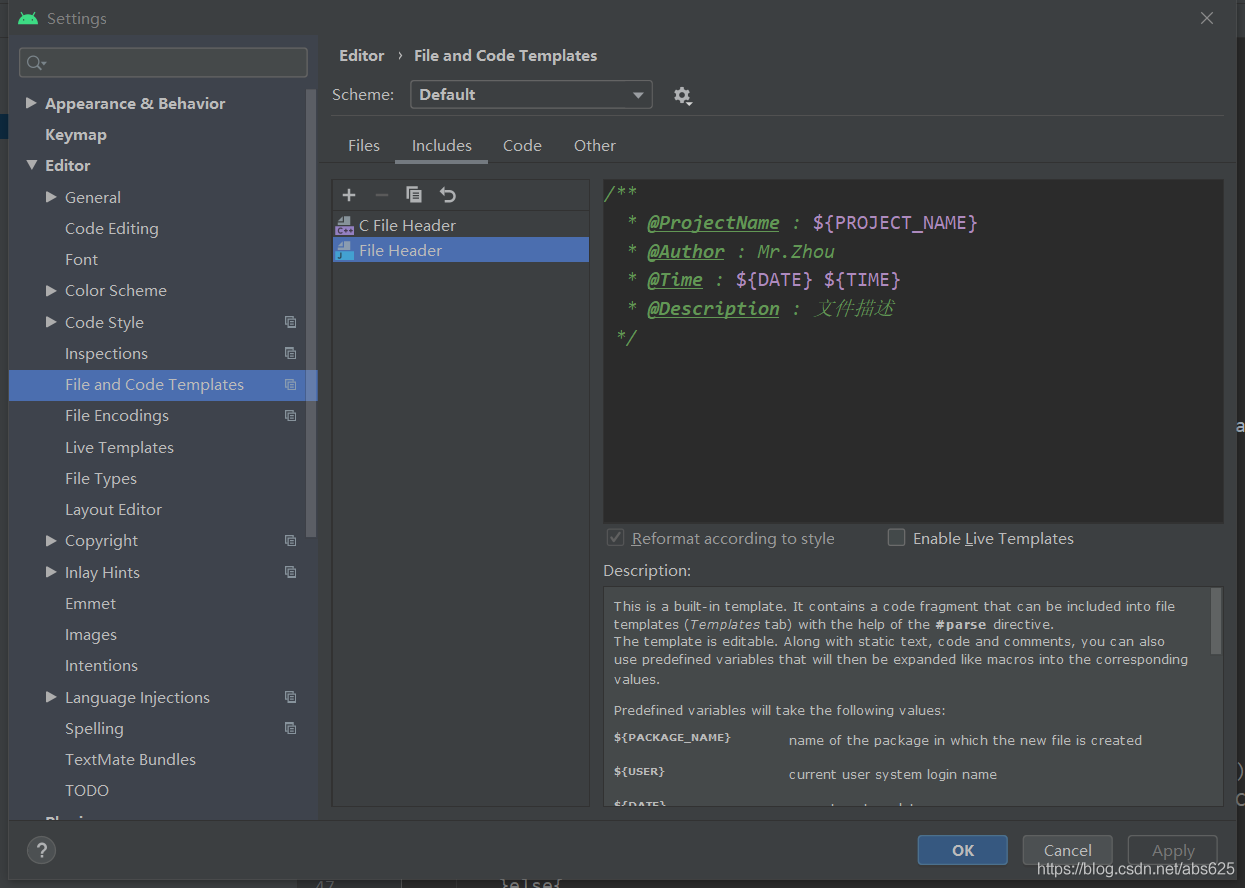Image resolution: width=1245 pixels, height=888 pixels.
Task: Copy the selected template via the duplicate icon
Action: click(414, 194)
